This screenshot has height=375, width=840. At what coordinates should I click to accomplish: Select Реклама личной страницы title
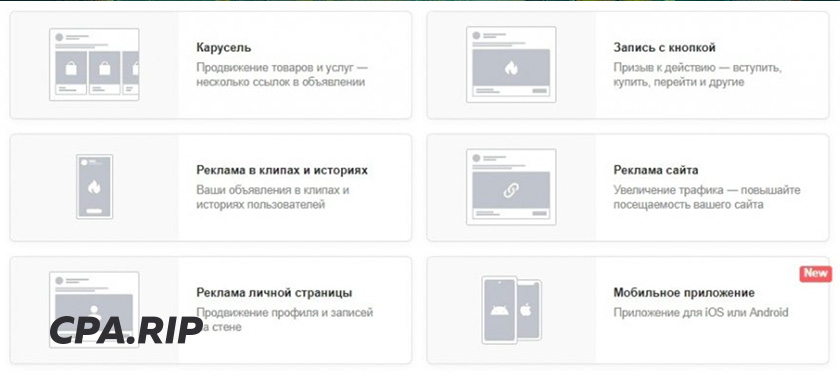274,293
